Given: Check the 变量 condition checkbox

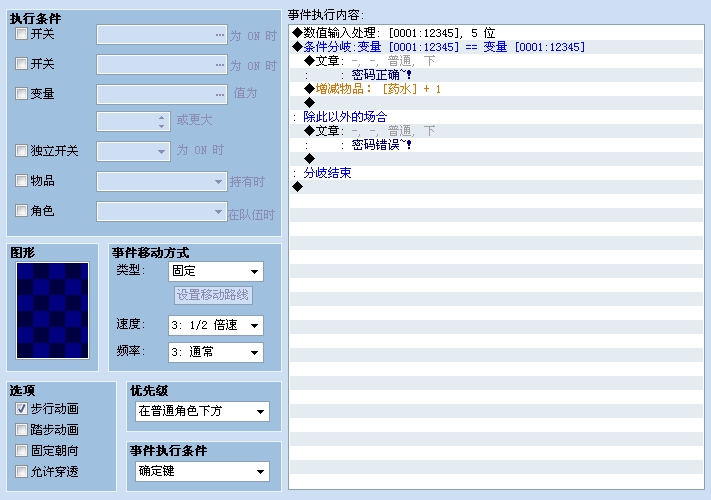Looking at the screenshot, I should 21,93.
